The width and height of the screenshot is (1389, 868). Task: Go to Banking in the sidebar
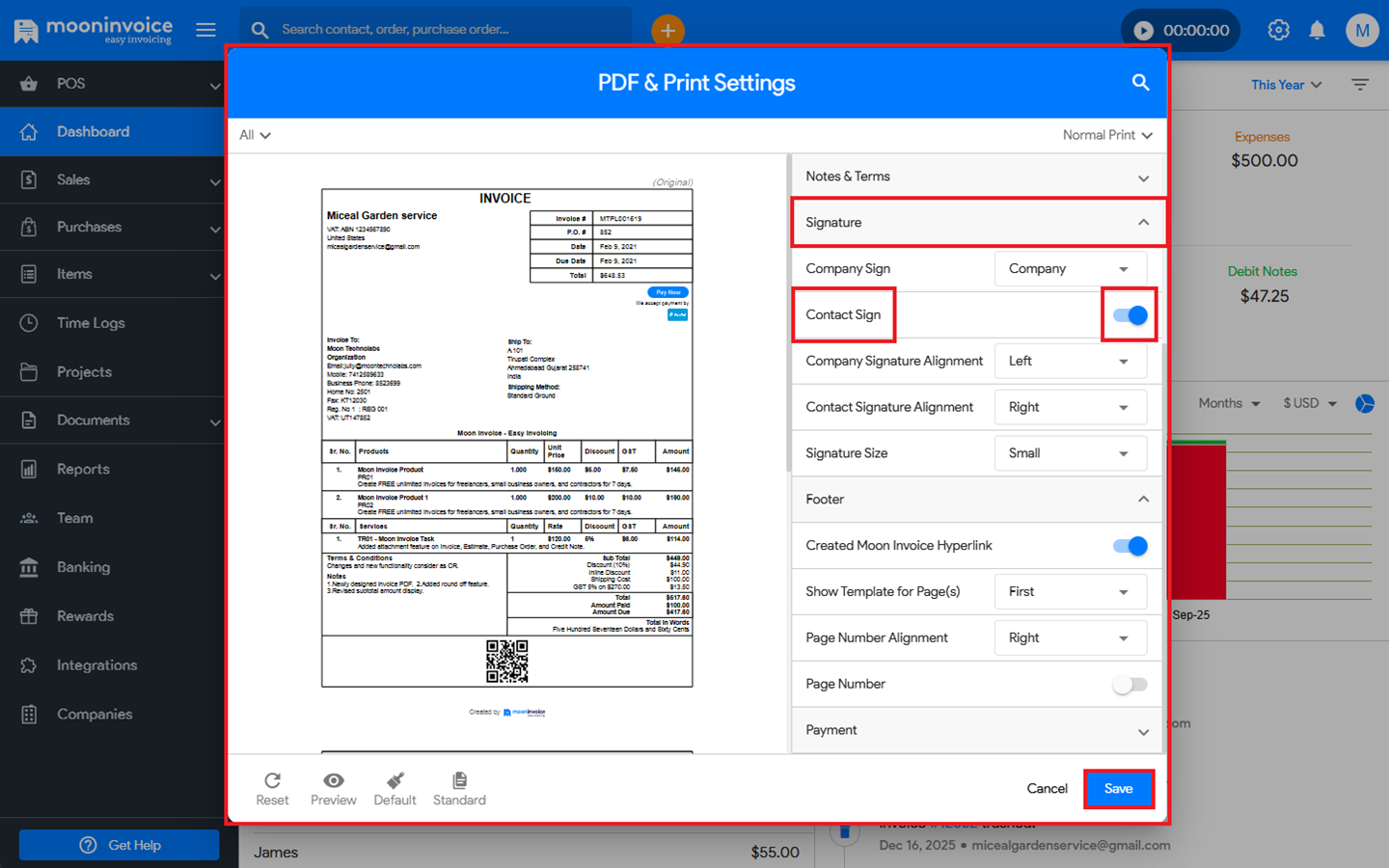click(x=83, y=567)
